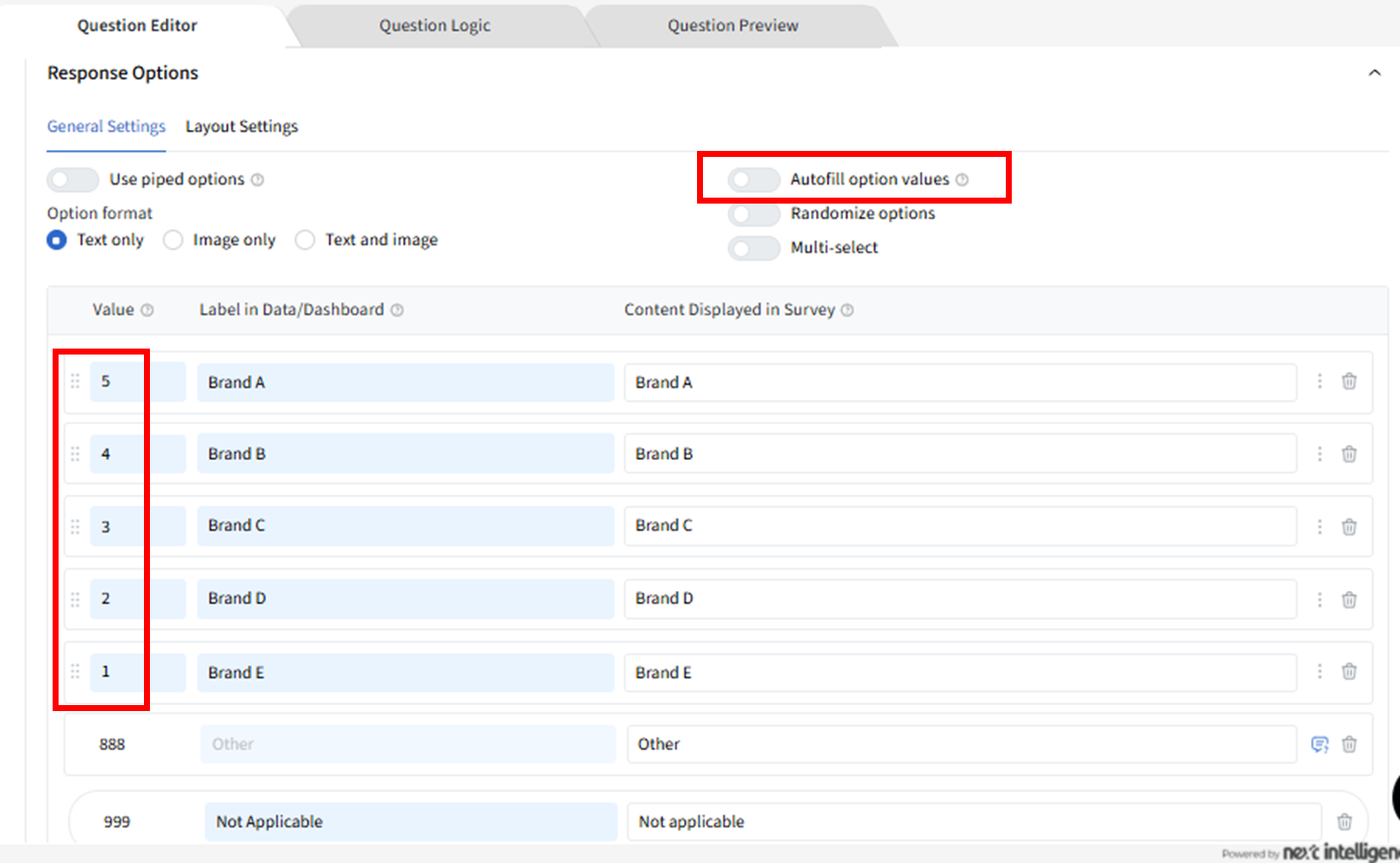Grab the drag handle for Brand D
Screen dimensions: 1400x863
[x=74, y=599]
